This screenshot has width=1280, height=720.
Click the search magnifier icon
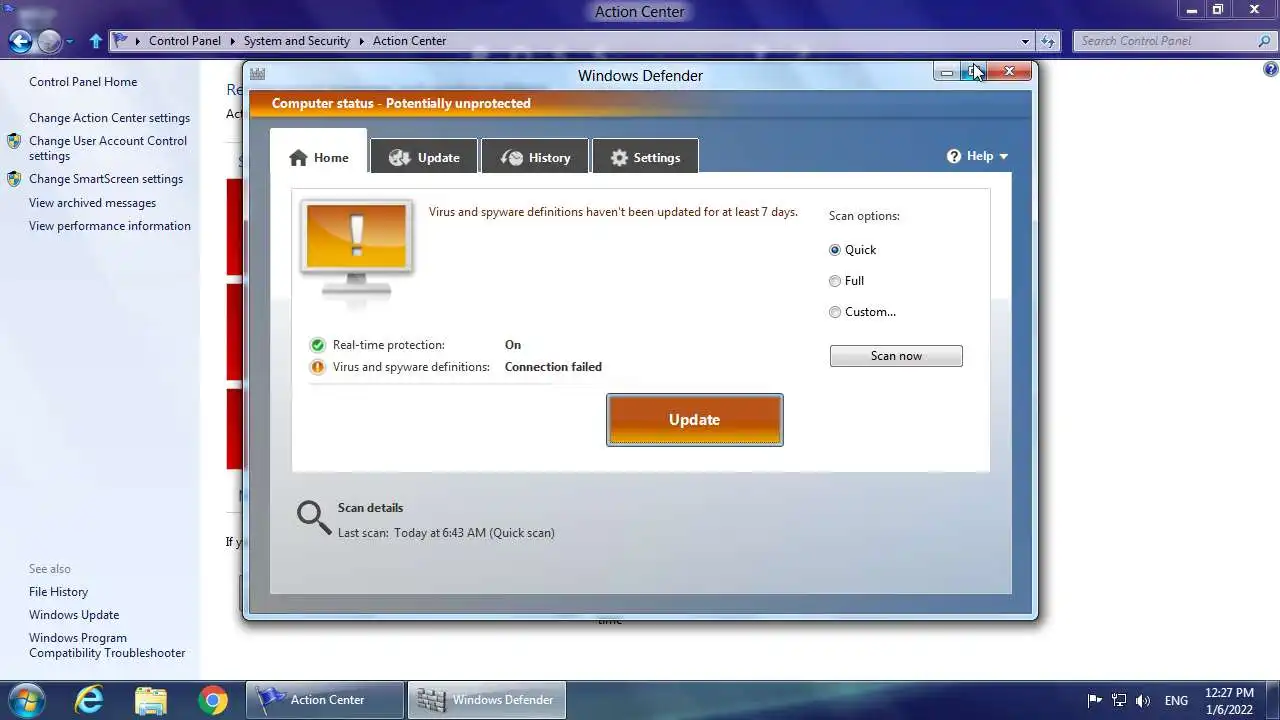click(x=1264, y=41)
